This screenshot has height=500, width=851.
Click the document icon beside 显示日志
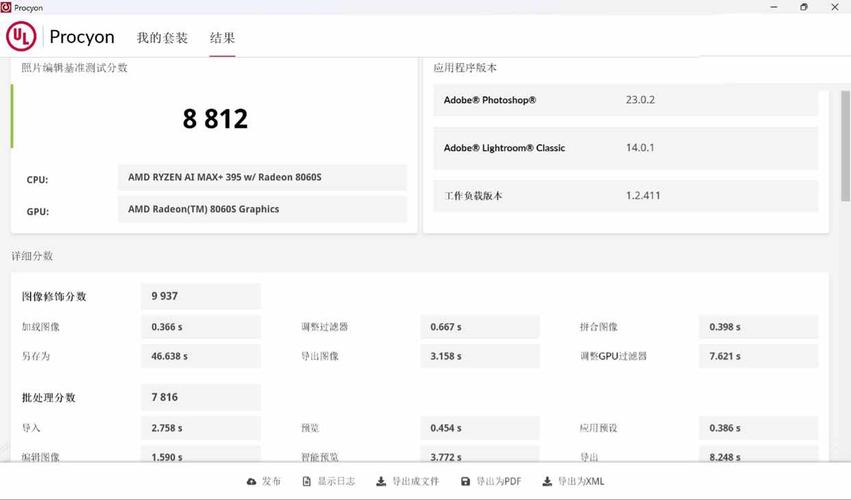click(307, 482)
